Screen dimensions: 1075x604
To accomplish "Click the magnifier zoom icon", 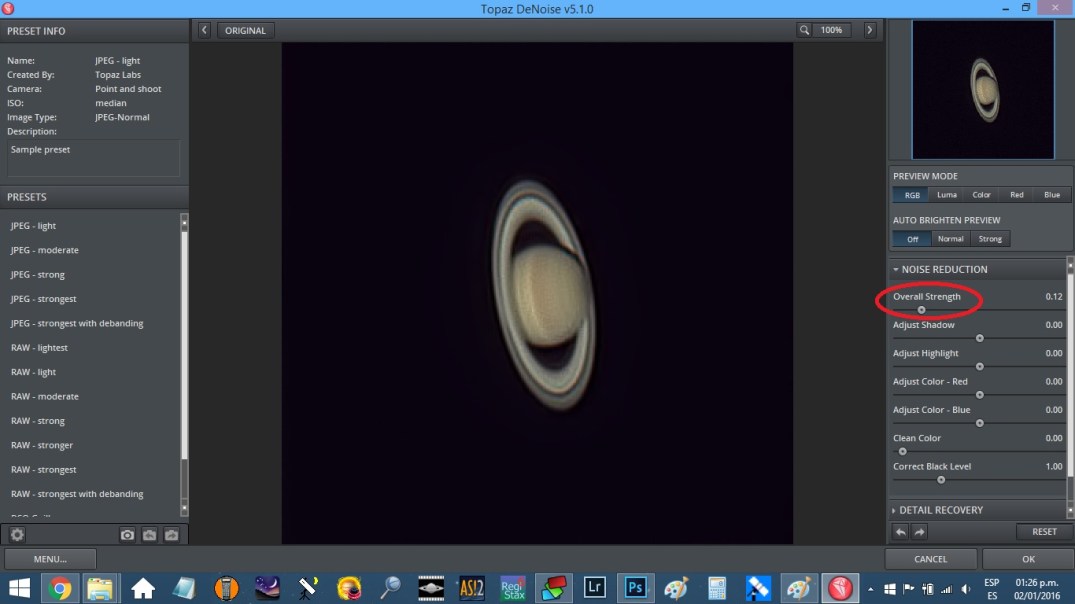I will pos(804,30).
